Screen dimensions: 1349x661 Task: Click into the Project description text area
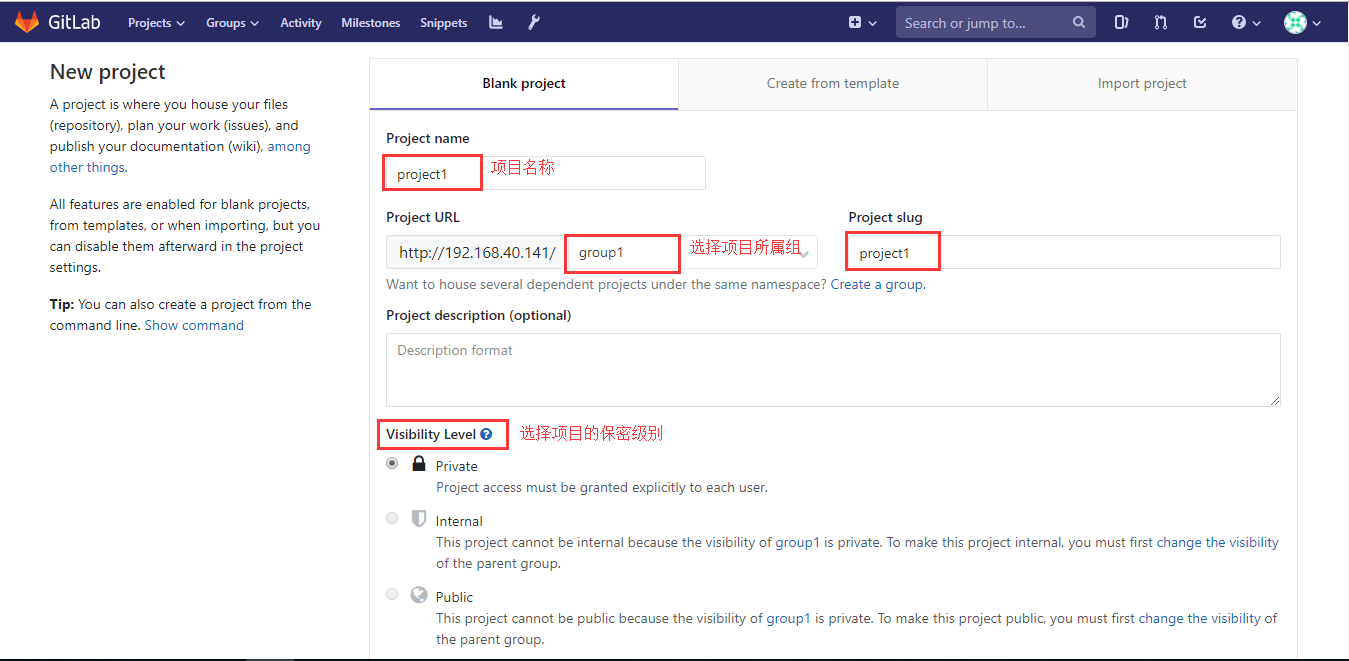point(832,370)
